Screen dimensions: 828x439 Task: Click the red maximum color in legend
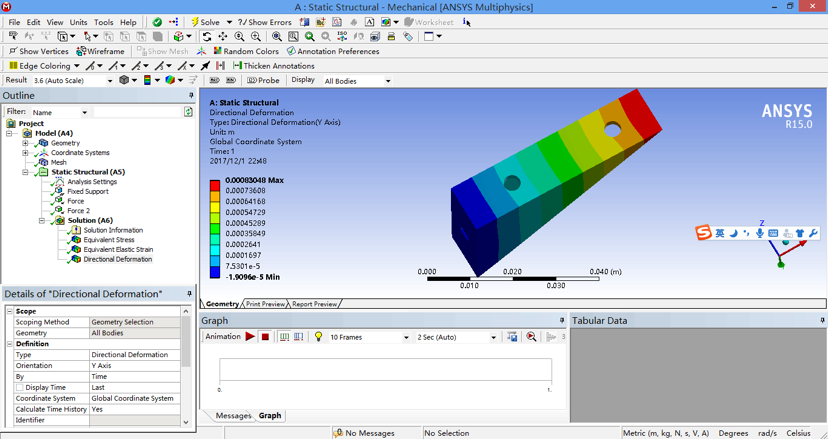215,185
